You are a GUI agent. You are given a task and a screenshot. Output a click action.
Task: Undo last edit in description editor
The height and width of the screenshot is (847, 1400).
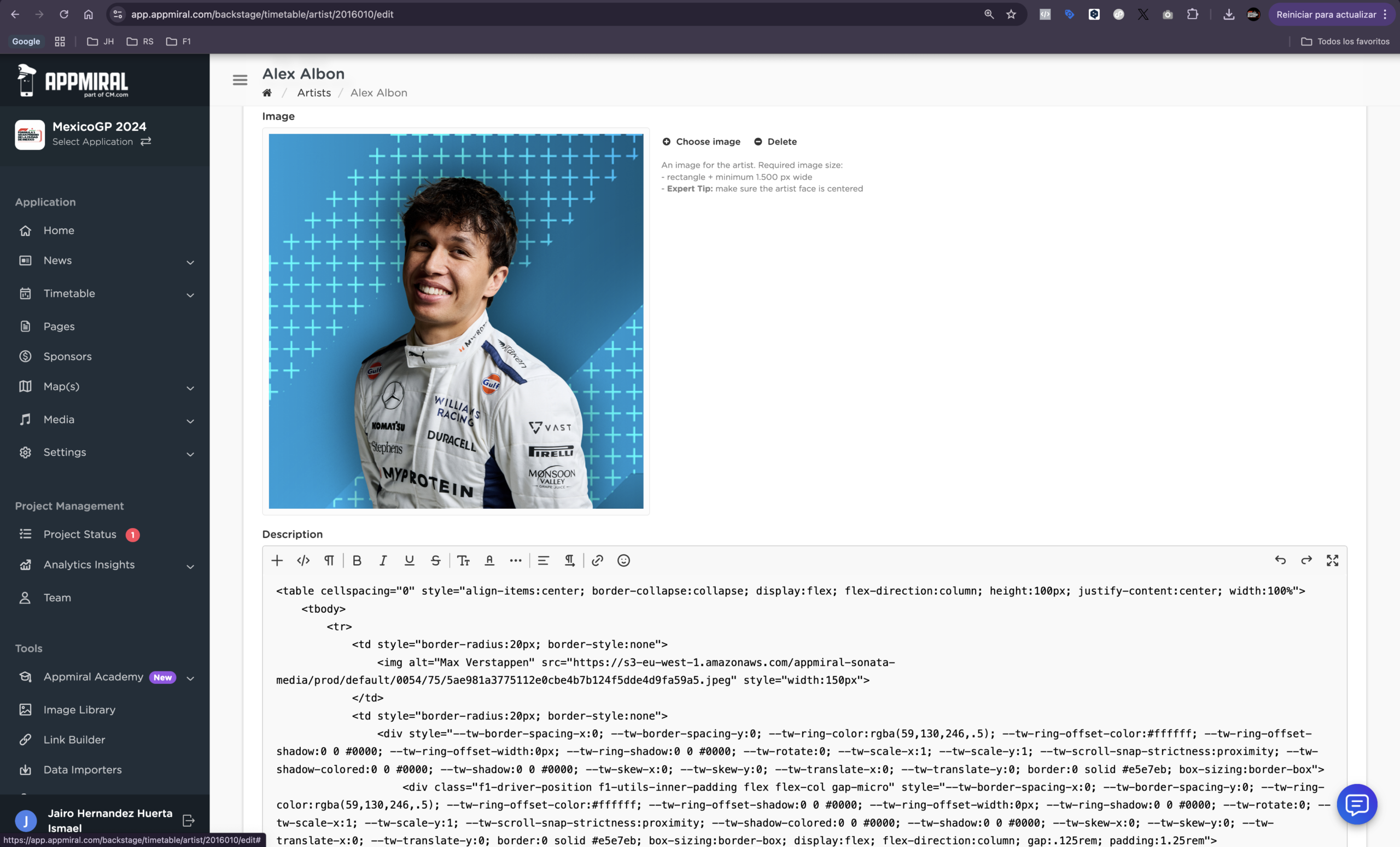[1280, 560]
